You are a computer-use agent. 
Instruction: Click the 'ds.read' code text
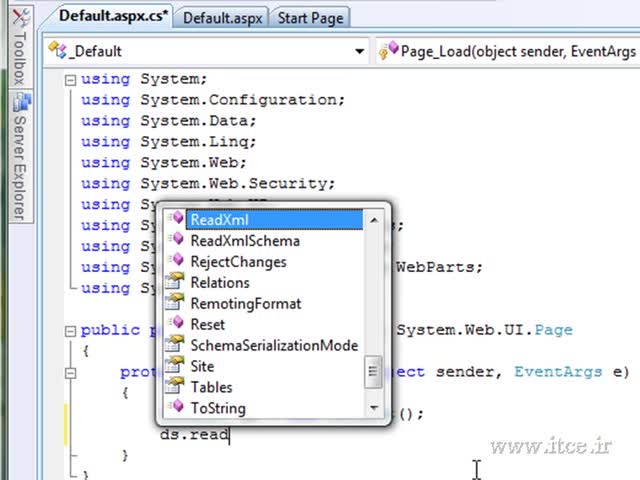[194, 434]
